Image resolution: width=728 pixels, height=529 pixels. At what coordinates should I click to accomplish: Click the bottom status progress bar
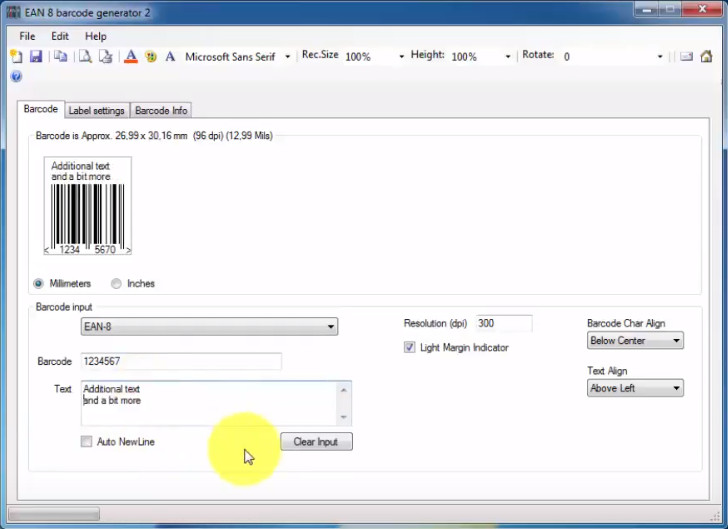[x=54, y=514]
